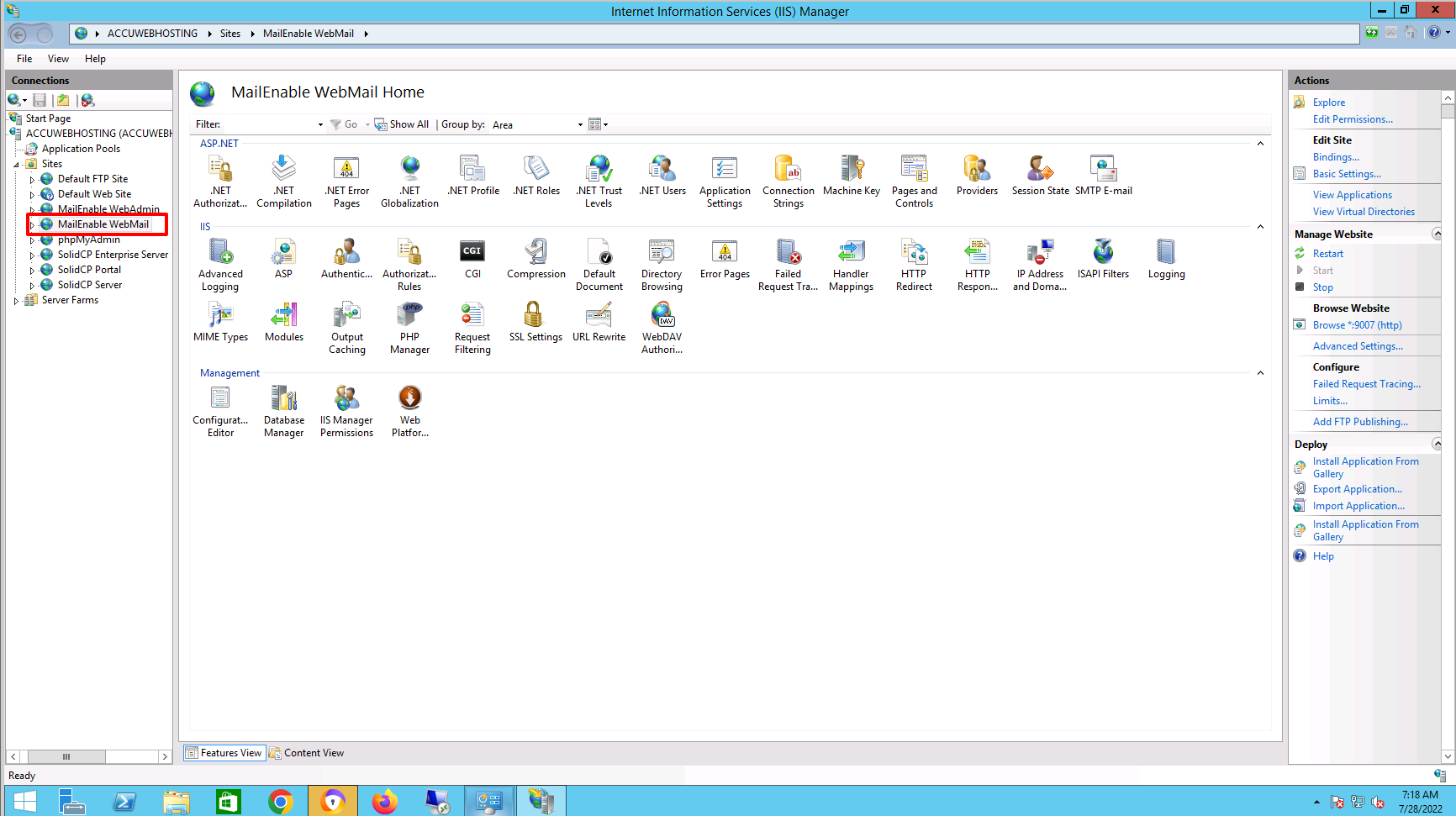The height and width of the screenshot is (816, 1456).
Task: Collapse the Manage Website actions section
Action: click(x=1437, y=234)
